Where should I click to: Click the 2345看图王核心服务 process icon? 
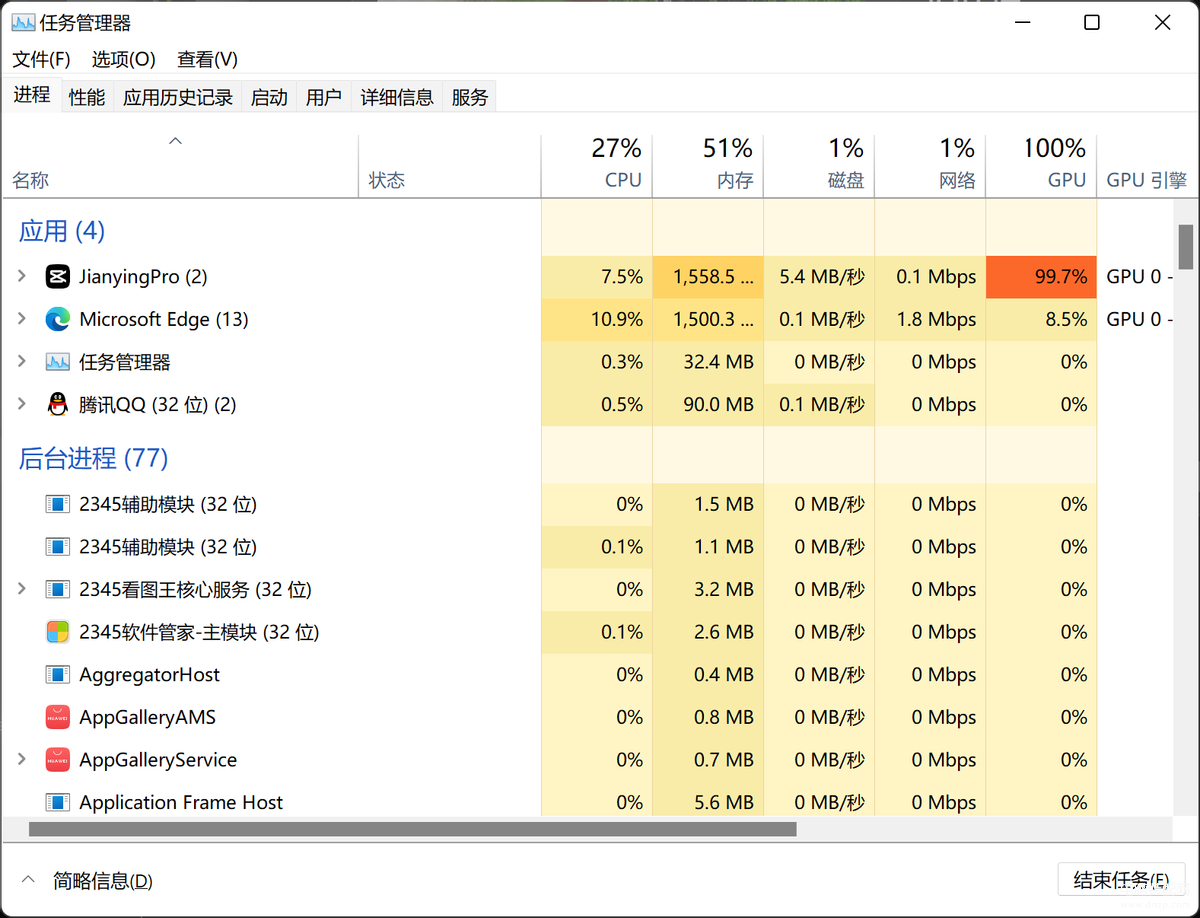click(x=57, y=590)
